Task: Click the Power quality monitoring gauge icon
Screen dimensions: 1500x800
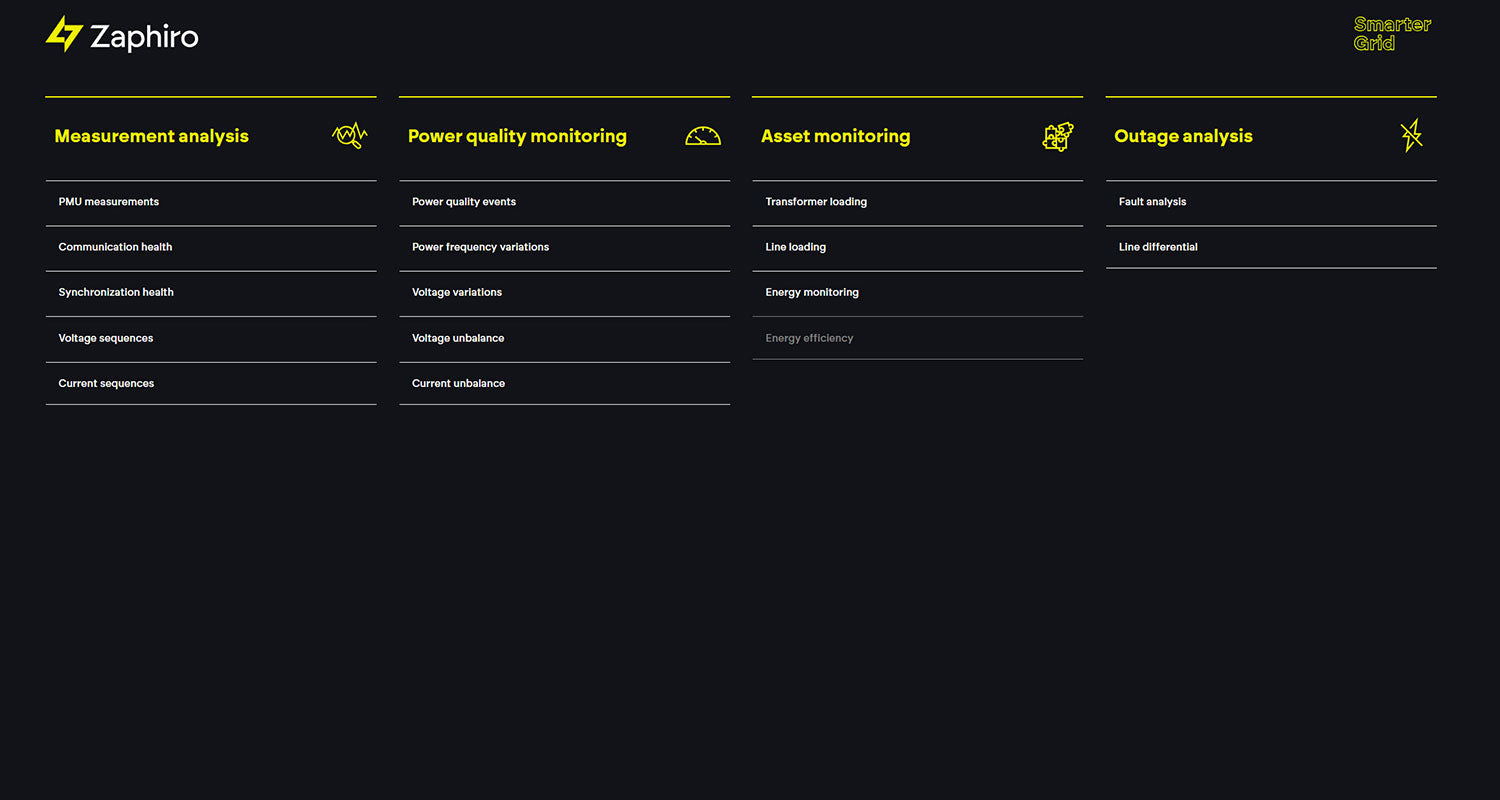Action: 702,136
